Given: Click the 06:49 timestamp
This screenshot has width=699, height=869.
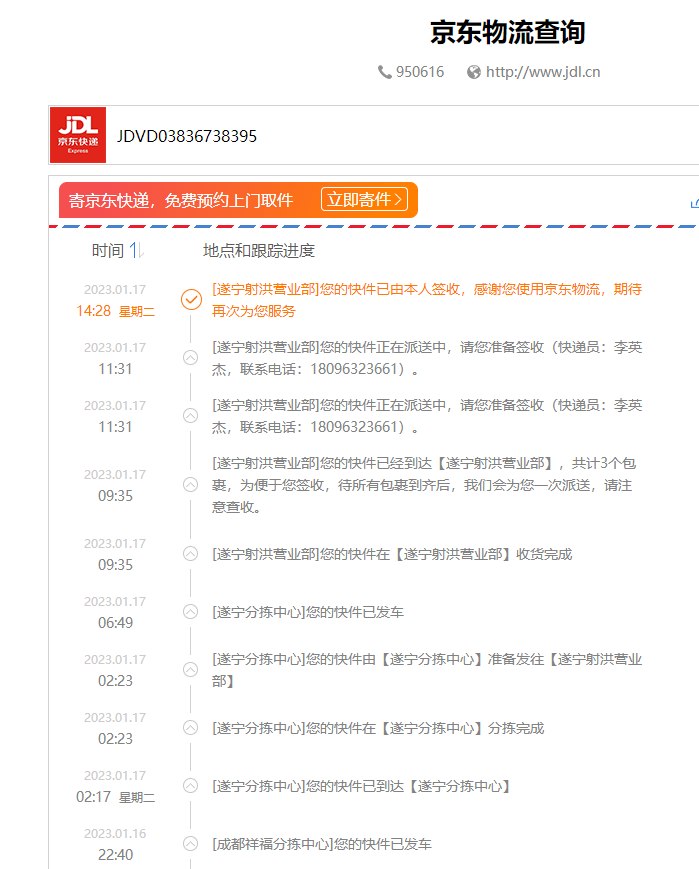Looking at the screenshot, I should [x=115, y=622].
